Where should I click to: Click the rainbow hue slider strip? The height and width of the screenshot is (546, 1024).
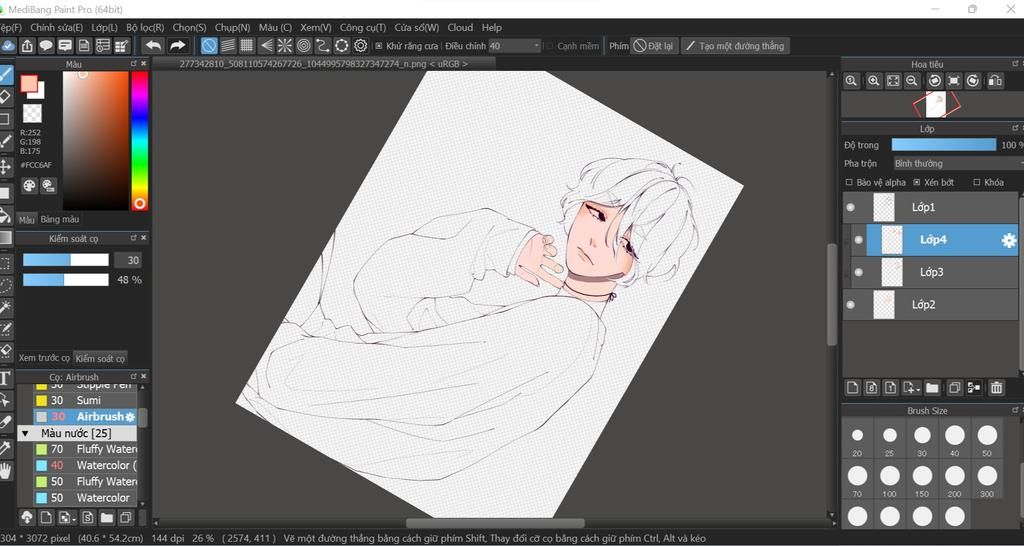pyautogui.click(x=140, y=140)
